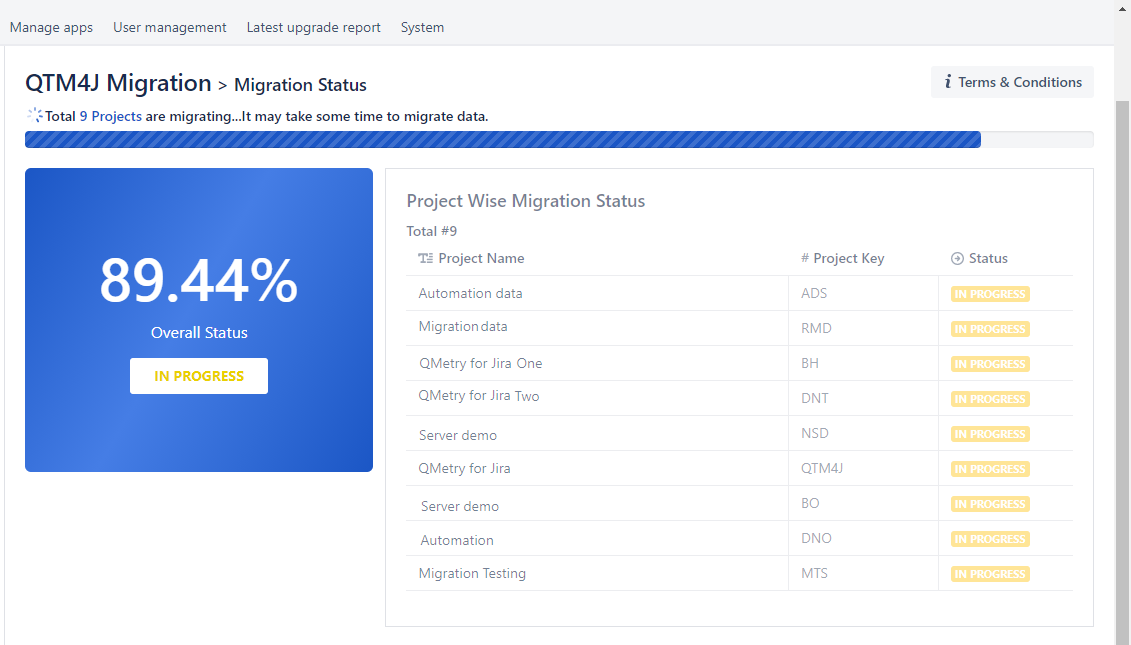Click the info icon beside Terms & Conditions
The height and width of the screenshot is (645, 1131).
point(948,82)
